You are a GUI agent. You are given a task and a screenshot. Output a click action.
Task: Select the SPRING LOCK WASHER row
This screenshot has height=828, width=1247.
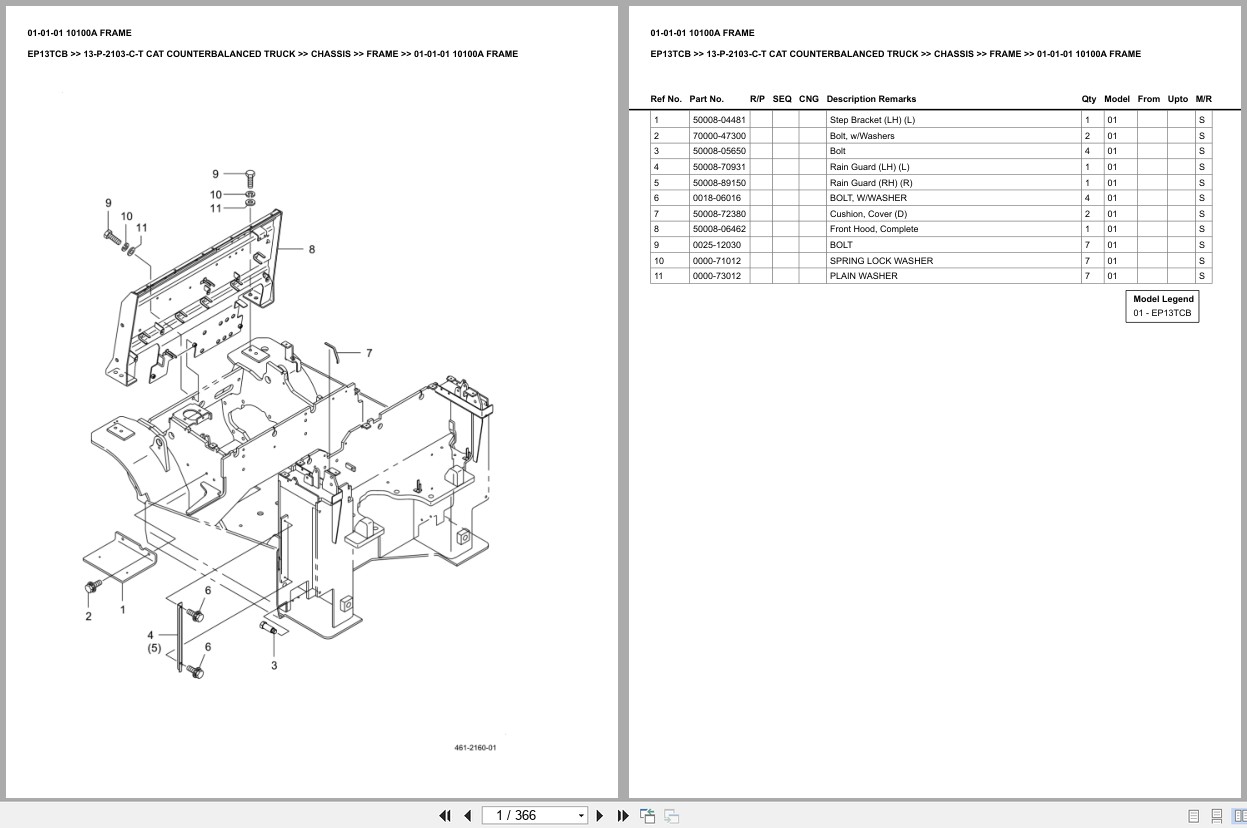pos(880,260)
